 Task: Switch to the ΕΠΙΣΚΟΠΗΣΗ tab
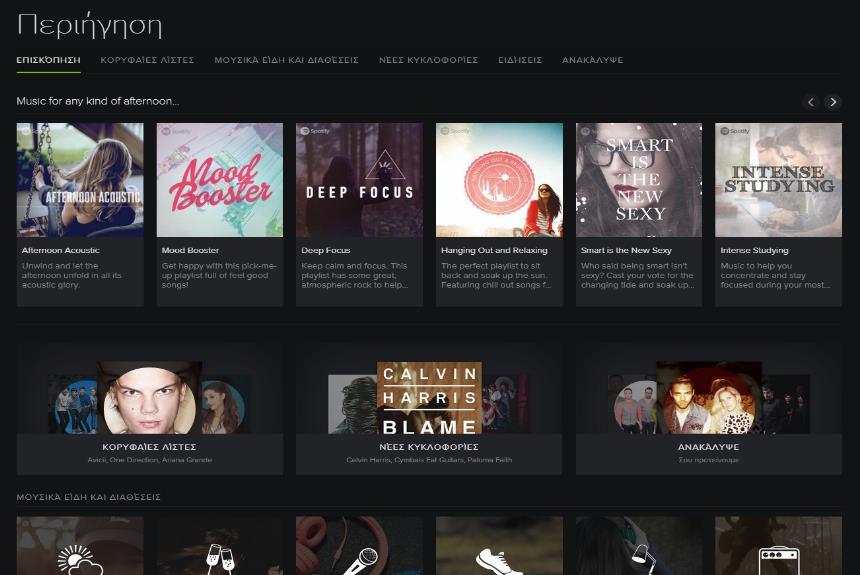(x=48, y=60)
